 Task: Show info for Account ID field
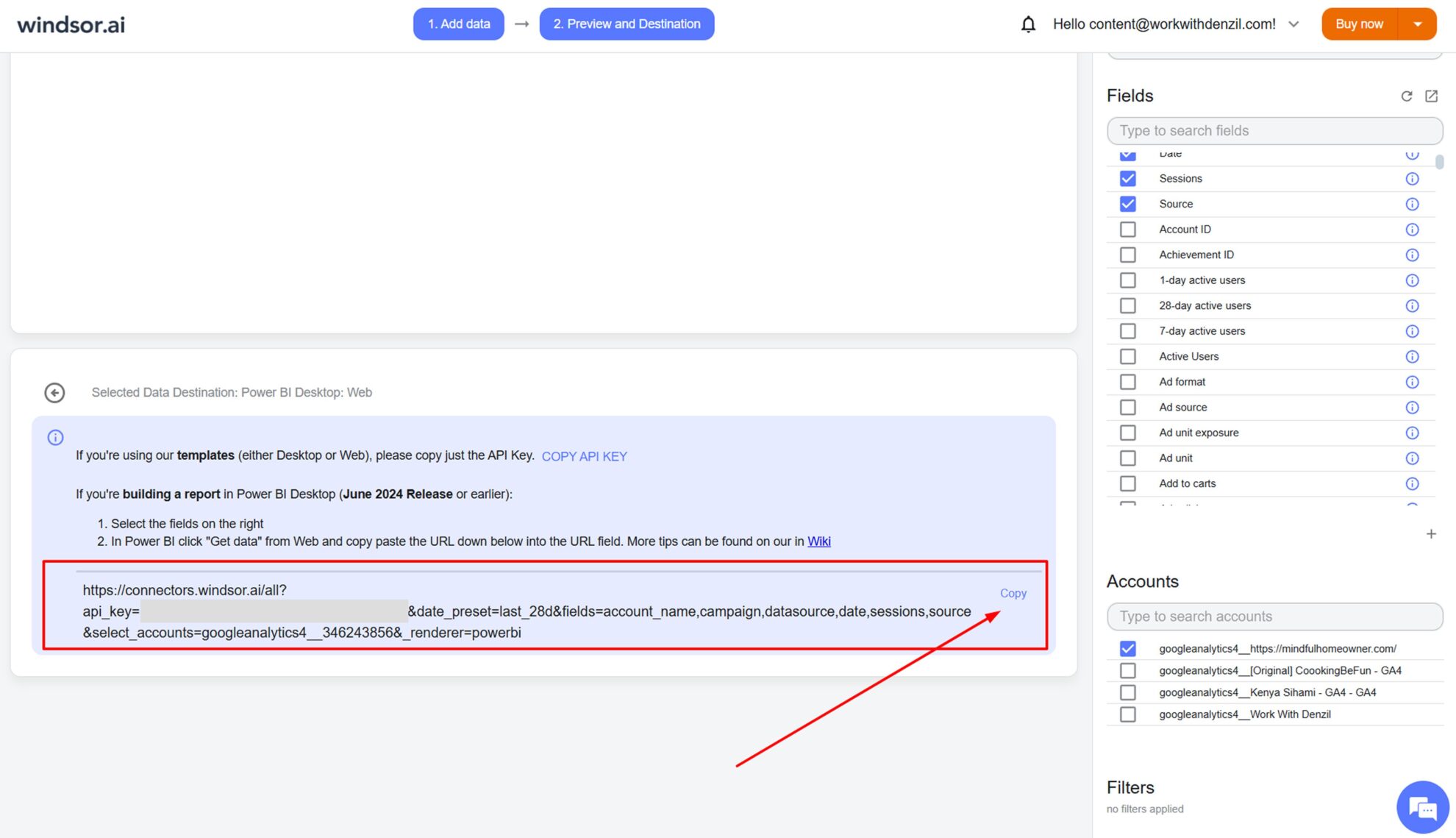[1412, 230]
